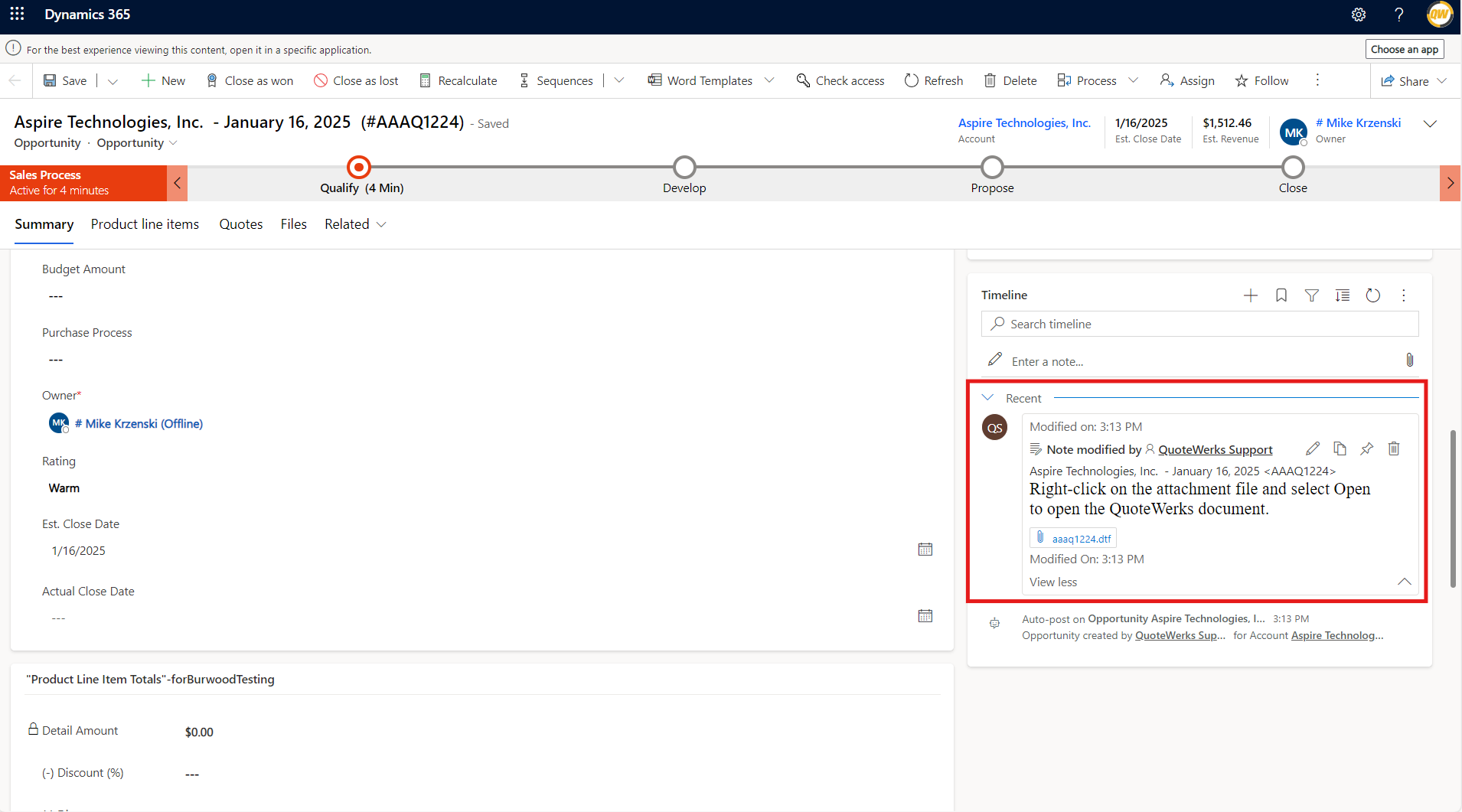This screenshot has height=812, width=1462.
Task: Delete the note with trash icon
Action: click(1393, 449)
